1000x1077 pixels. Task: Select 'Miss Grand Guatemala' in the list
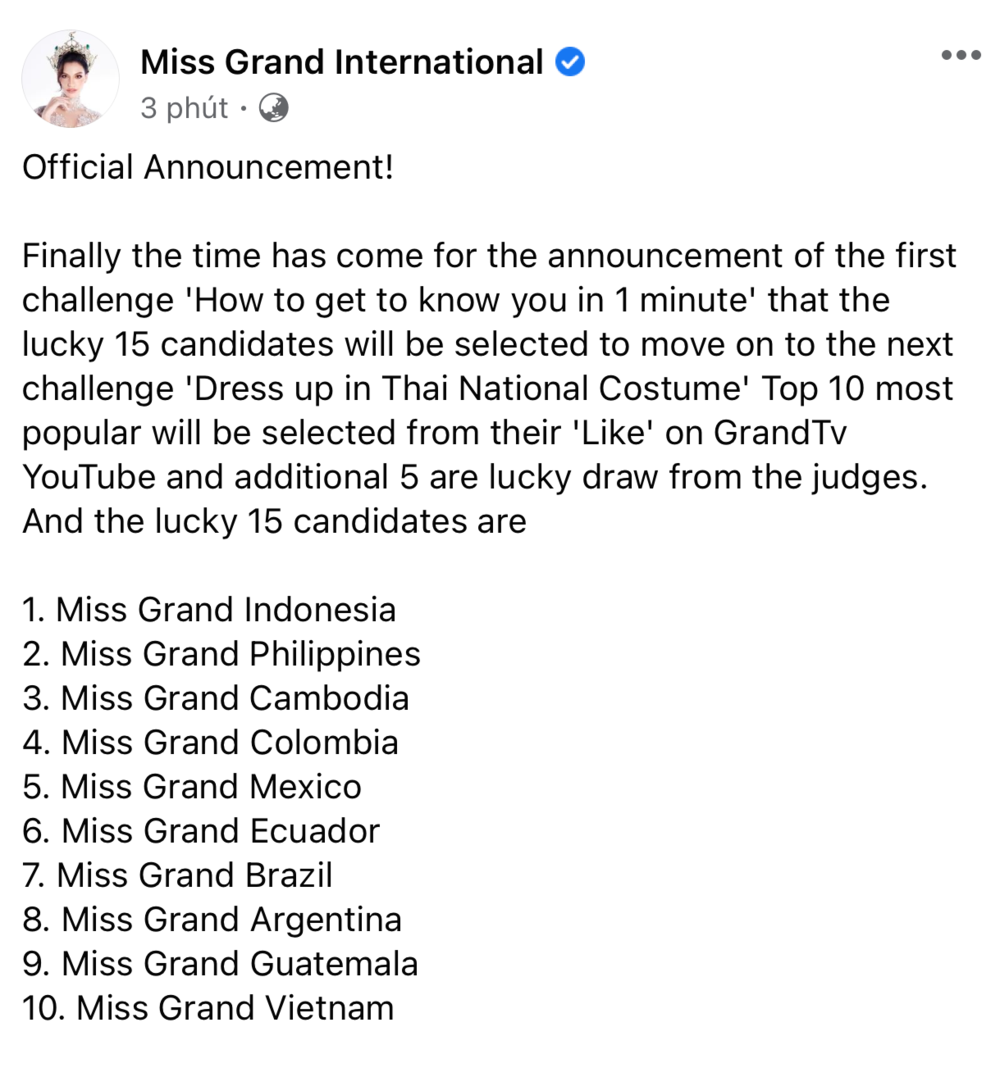pyautogui.click(x=220, y=963)
